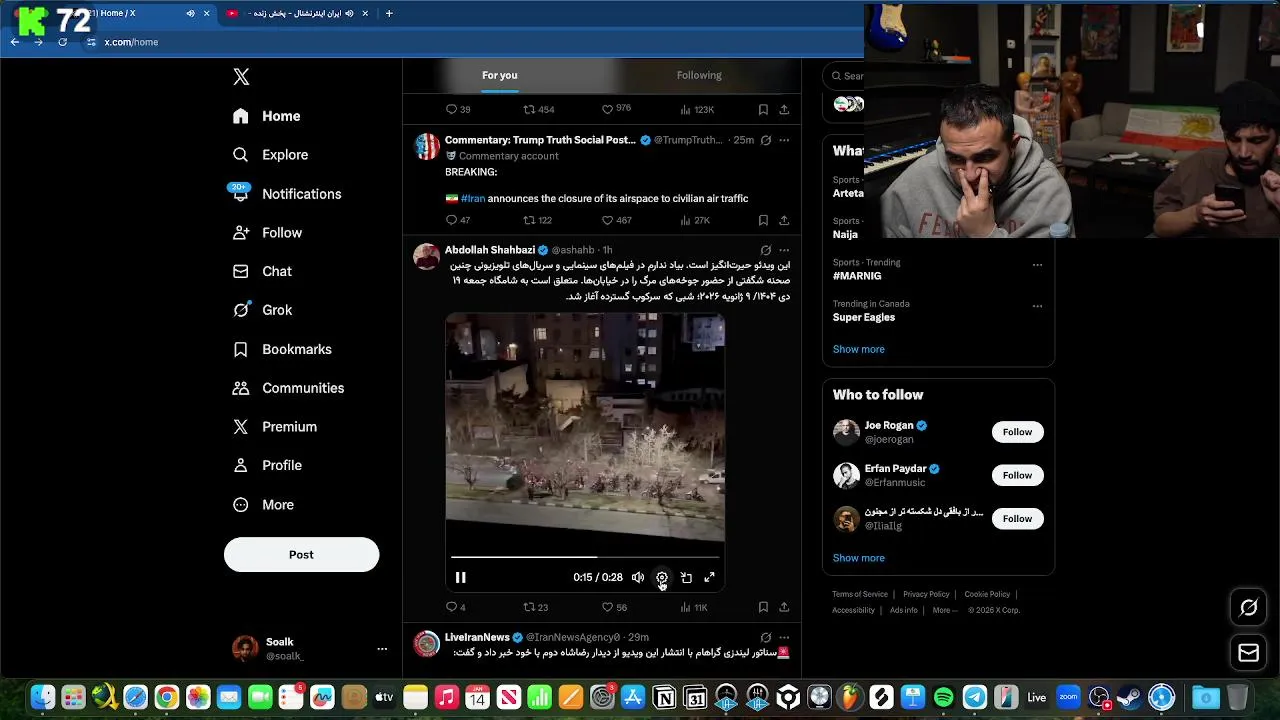The width and height of the screenshot is (1280, 720).
Task: Enter fullscreen on the video
Action: point(709,577)
